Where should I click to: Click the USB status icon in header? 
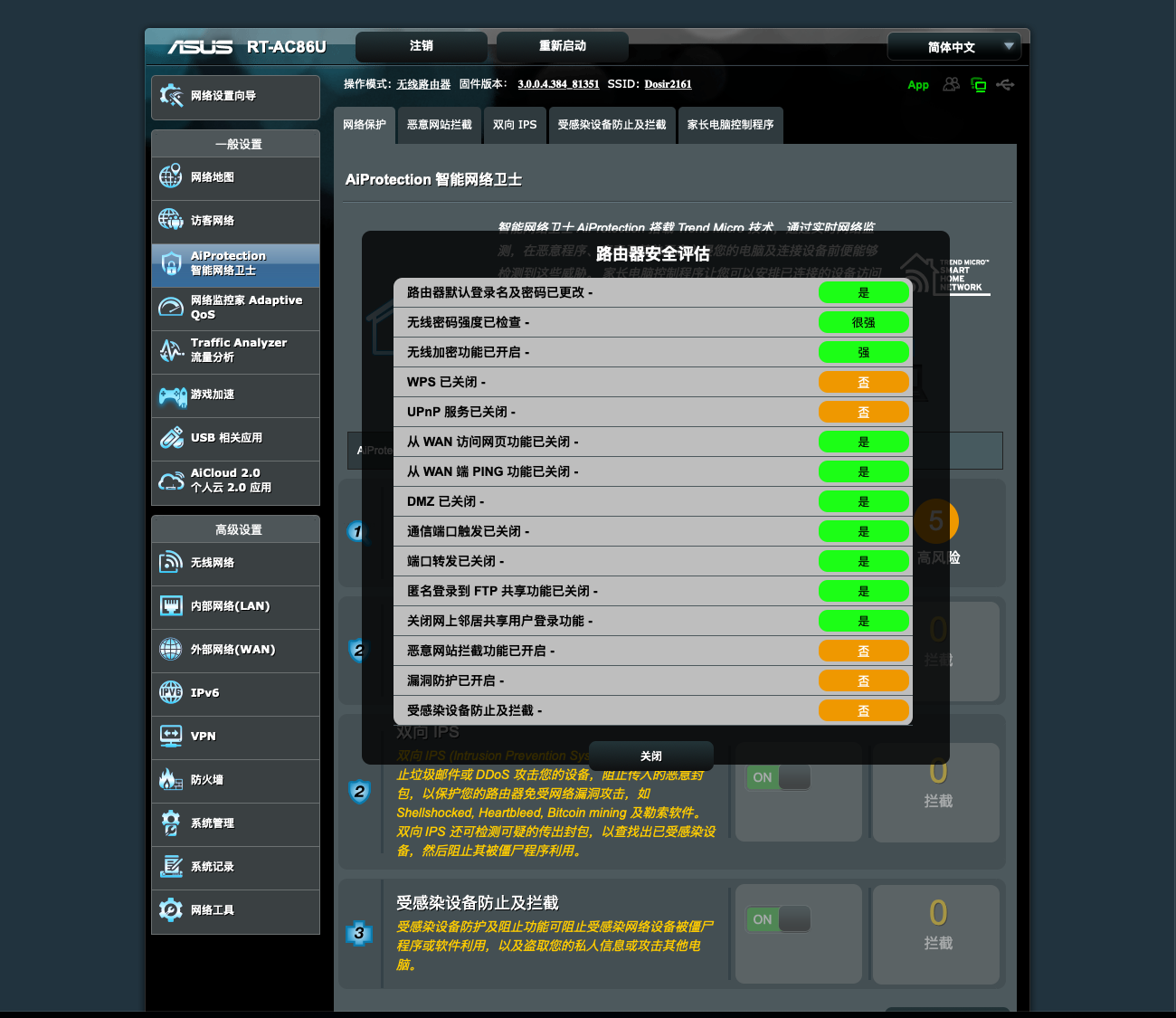click(1005, 84)
